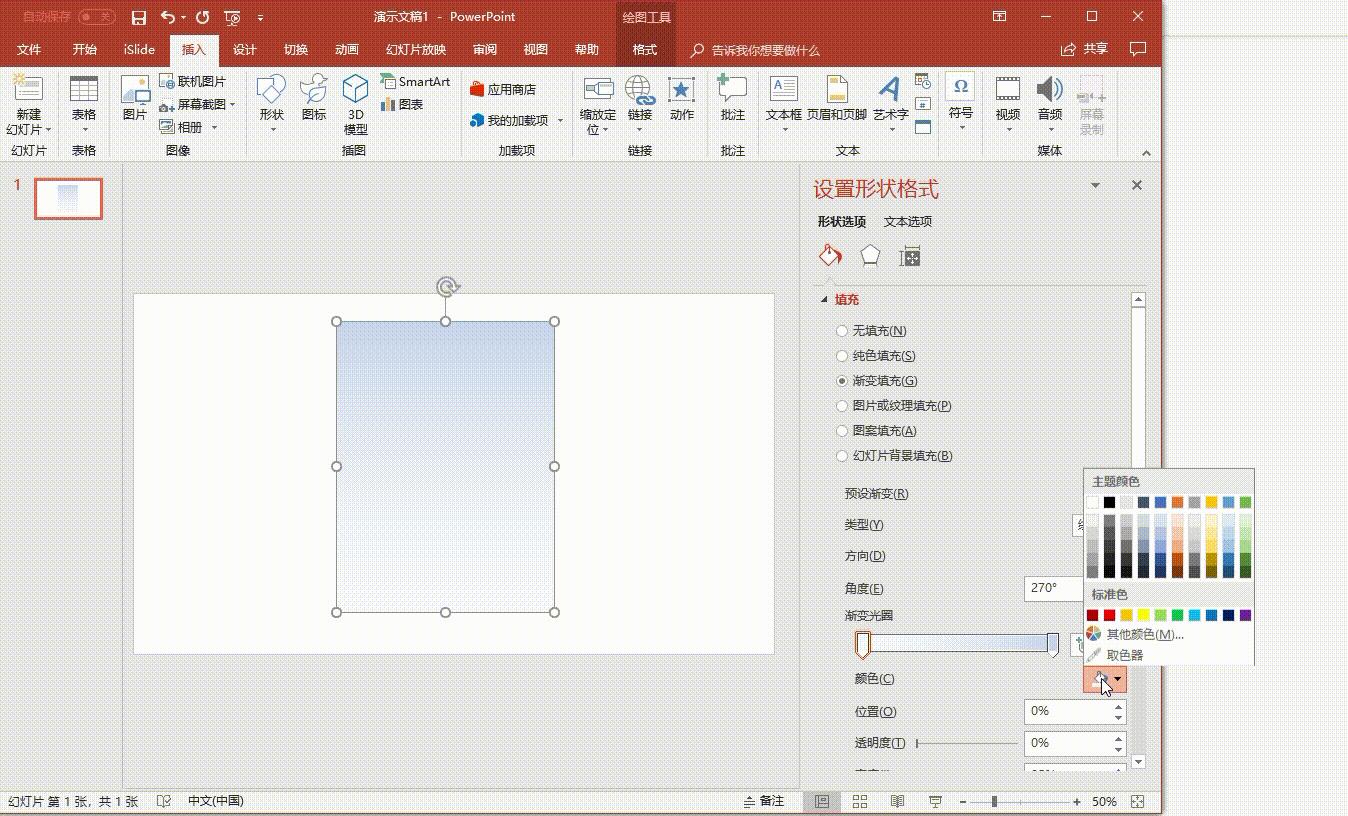Pick a color with the 取色器 eyedropper
1348x816 pixels.
[1125, 654]
